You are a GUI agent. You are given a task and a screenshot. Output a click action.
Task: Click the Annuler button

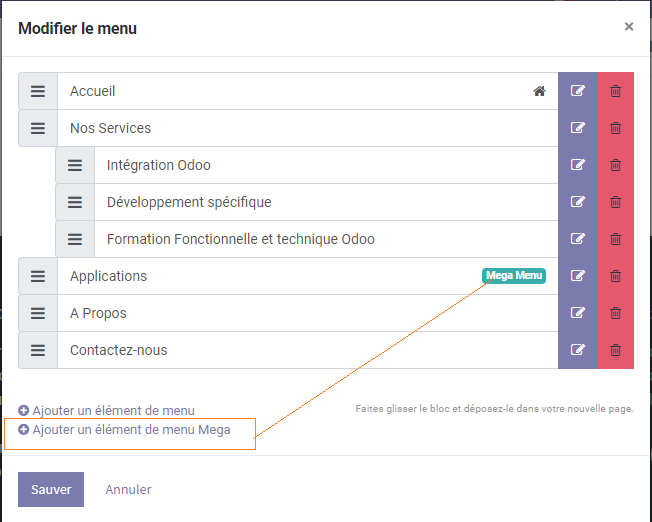[128, 490]
